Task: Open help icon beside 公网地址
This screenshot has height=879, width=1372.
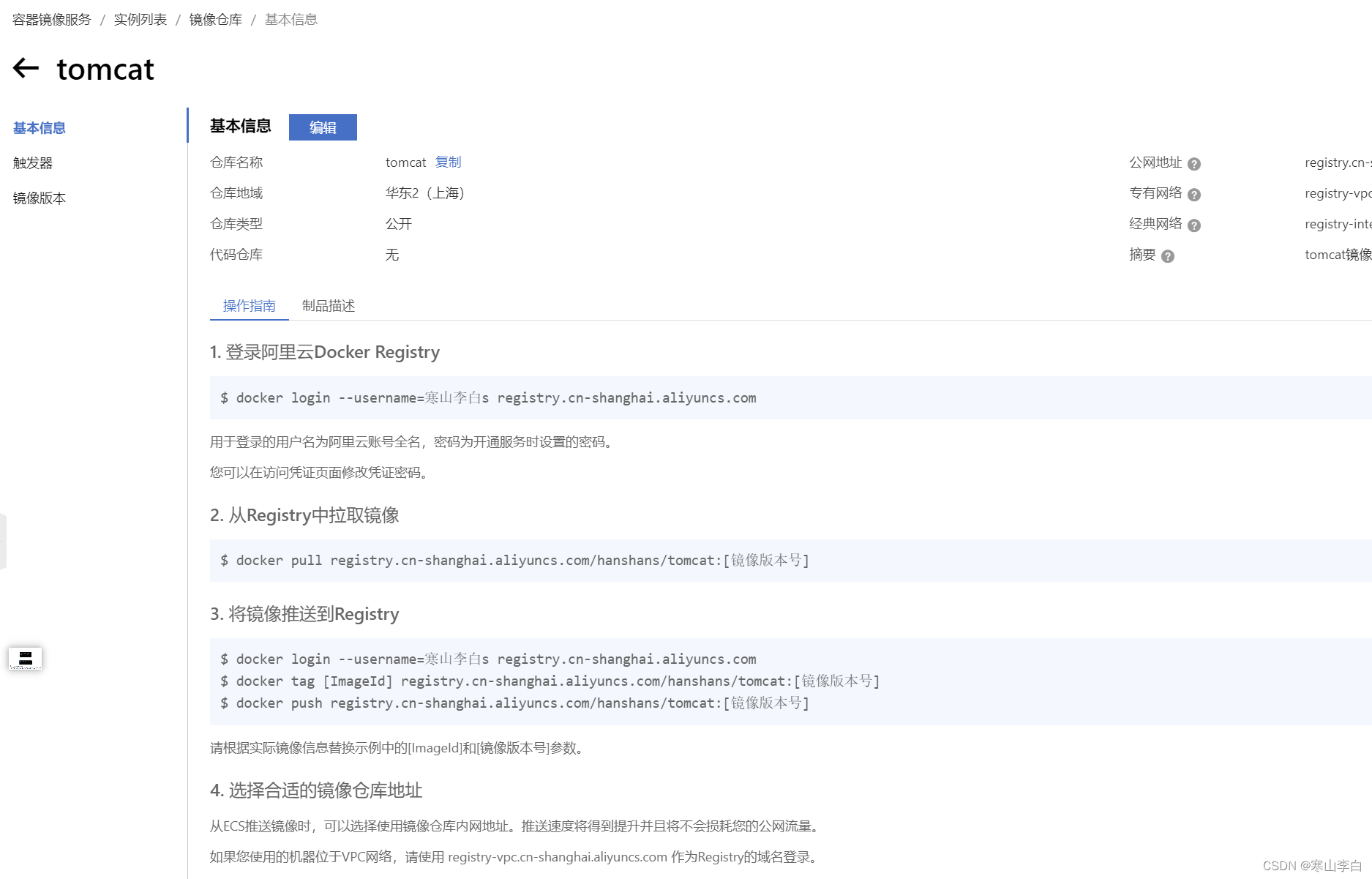Action: 1193,164
